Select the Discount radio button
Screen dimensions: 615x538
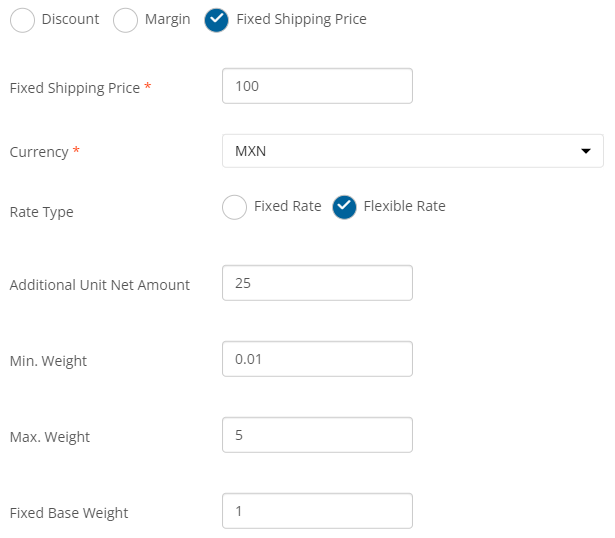pos(22,20)
